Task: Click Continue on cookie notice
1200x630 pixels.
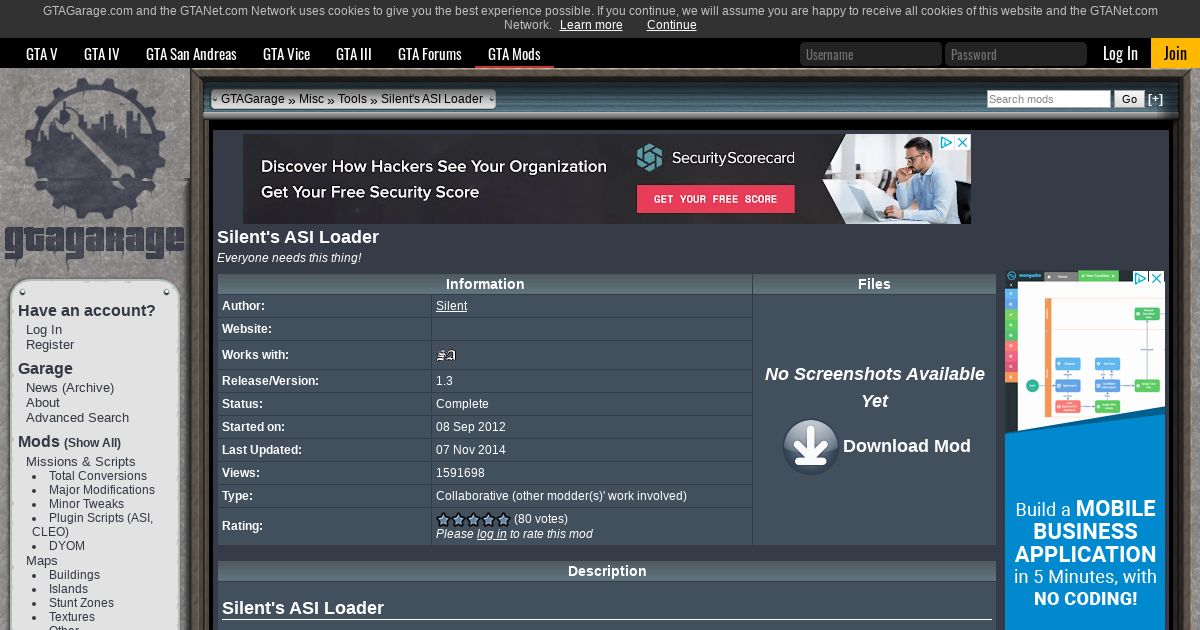Action: pyautogui.click(x=672, y=25)
